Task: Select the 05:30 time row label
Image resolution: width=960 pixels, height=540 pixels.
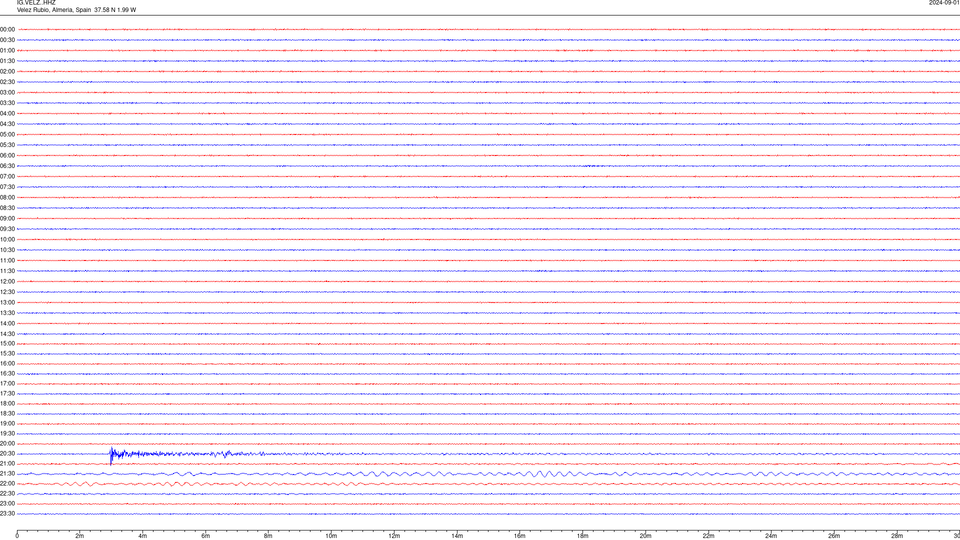Action: click(x=7, y=145)
